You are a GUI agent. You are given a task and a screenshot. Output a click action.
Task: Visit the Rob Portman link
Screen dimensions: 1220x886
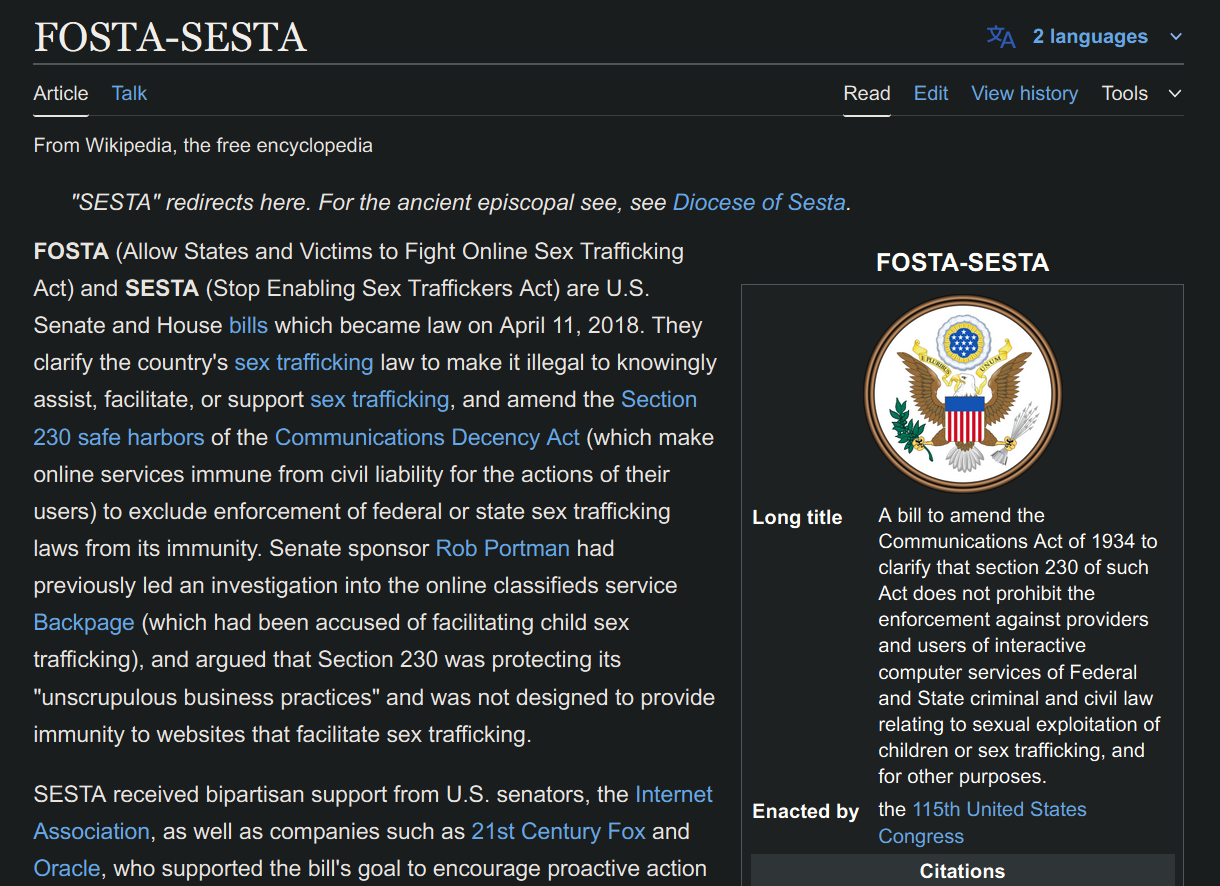pyautogui.click(x=503, y=548)
